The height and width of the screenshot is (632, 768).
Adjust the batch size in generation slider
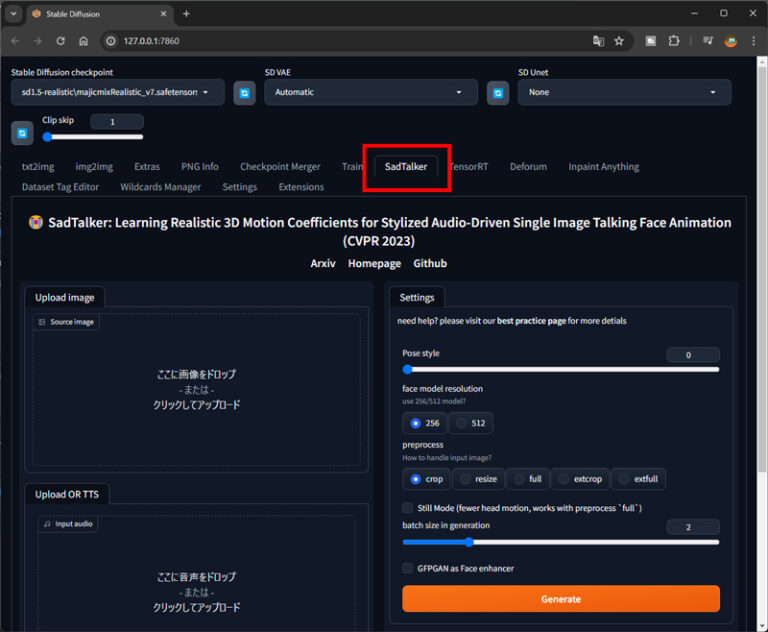tap(468, 542)
